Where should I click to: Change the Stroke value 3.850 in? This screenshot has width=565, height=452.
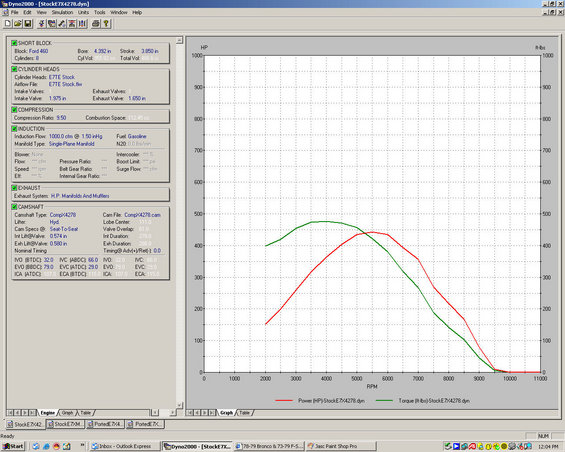pos(150,51)
